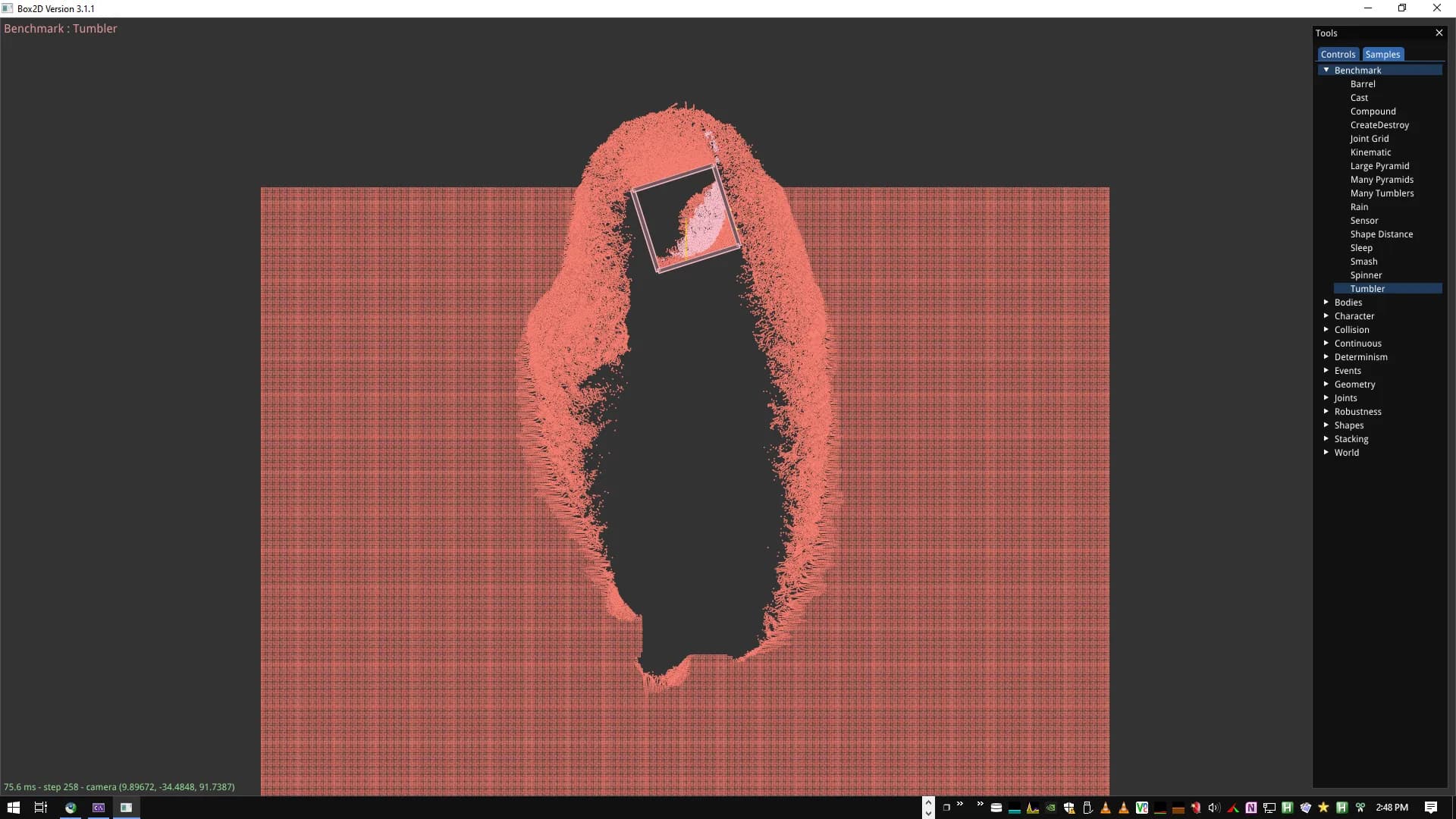Click the NVIDIA tray icon
The height and width of the screenshot is (819, 1456).
click(x=1050, y=808)
